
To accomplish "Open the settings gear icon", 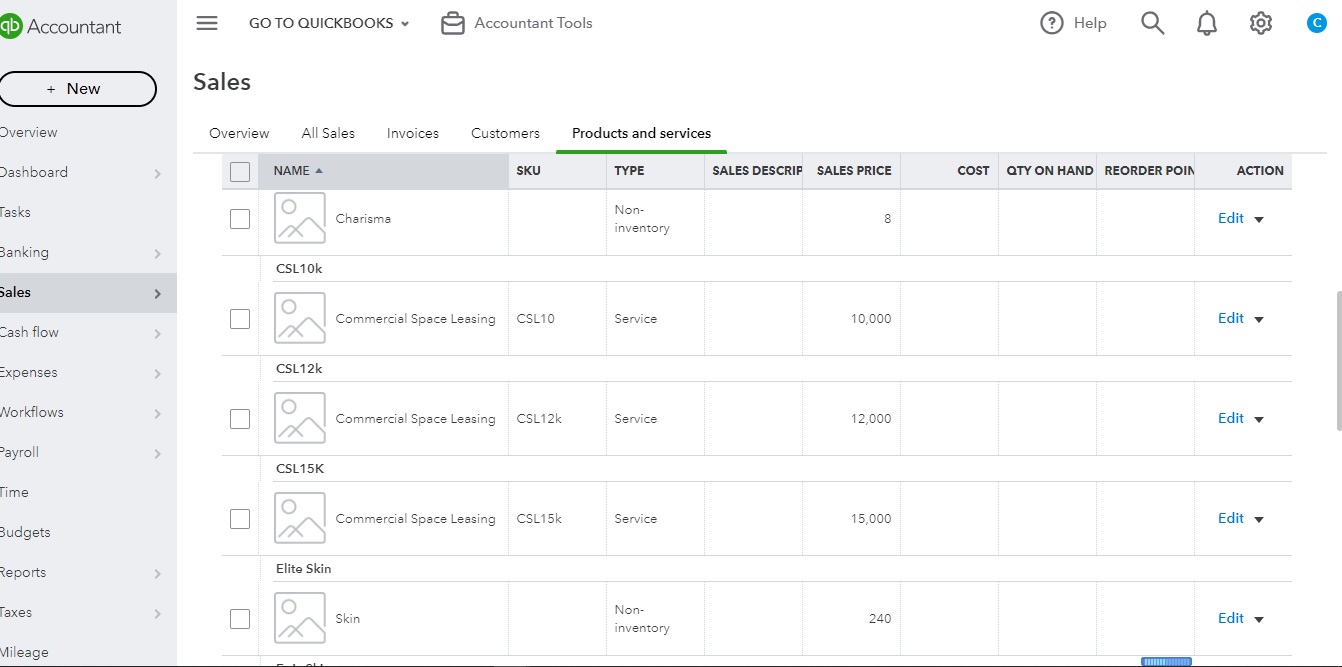I will [1261, 23].
